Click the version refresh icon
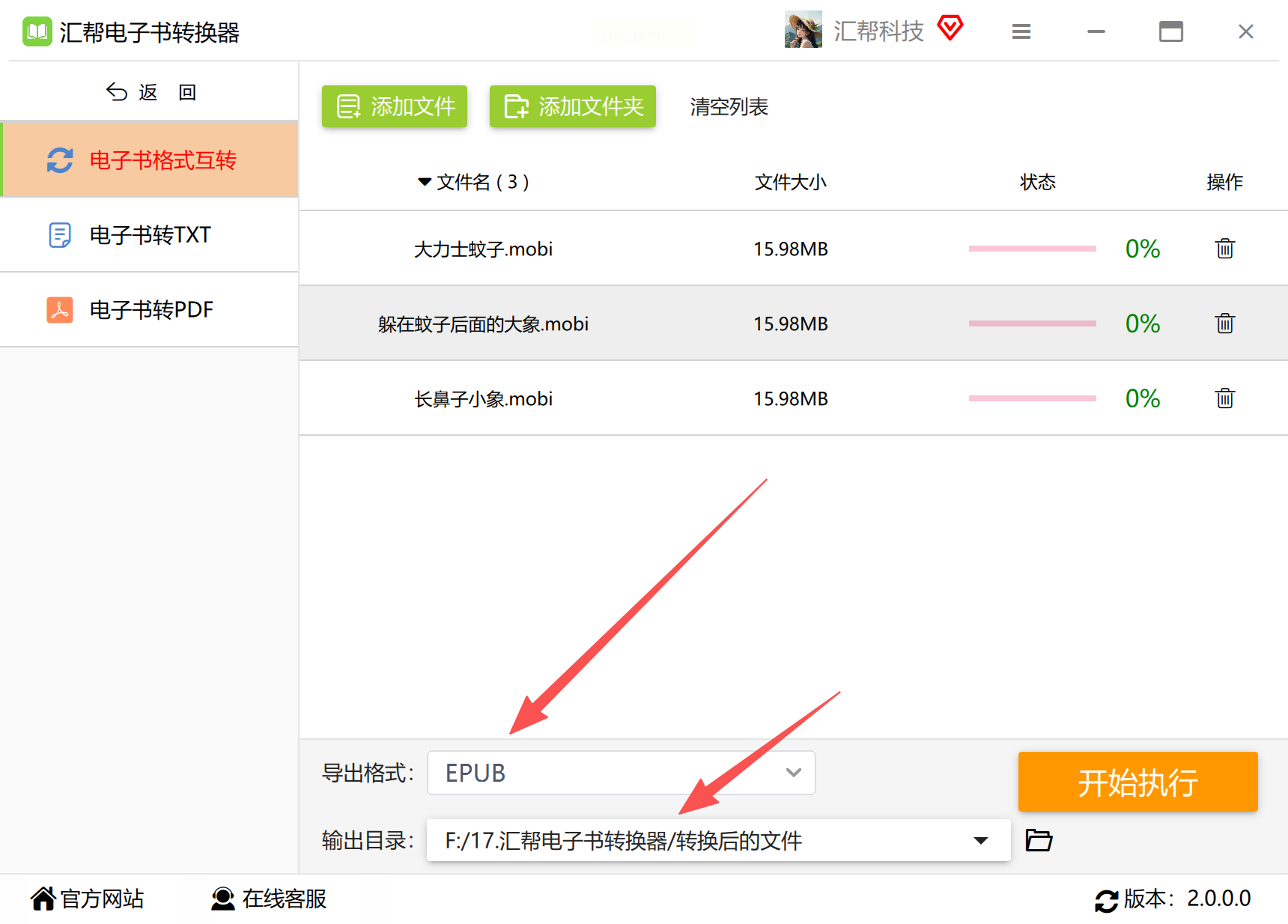This screenshot has height=924, width=1288. [x=1106, y=900]
